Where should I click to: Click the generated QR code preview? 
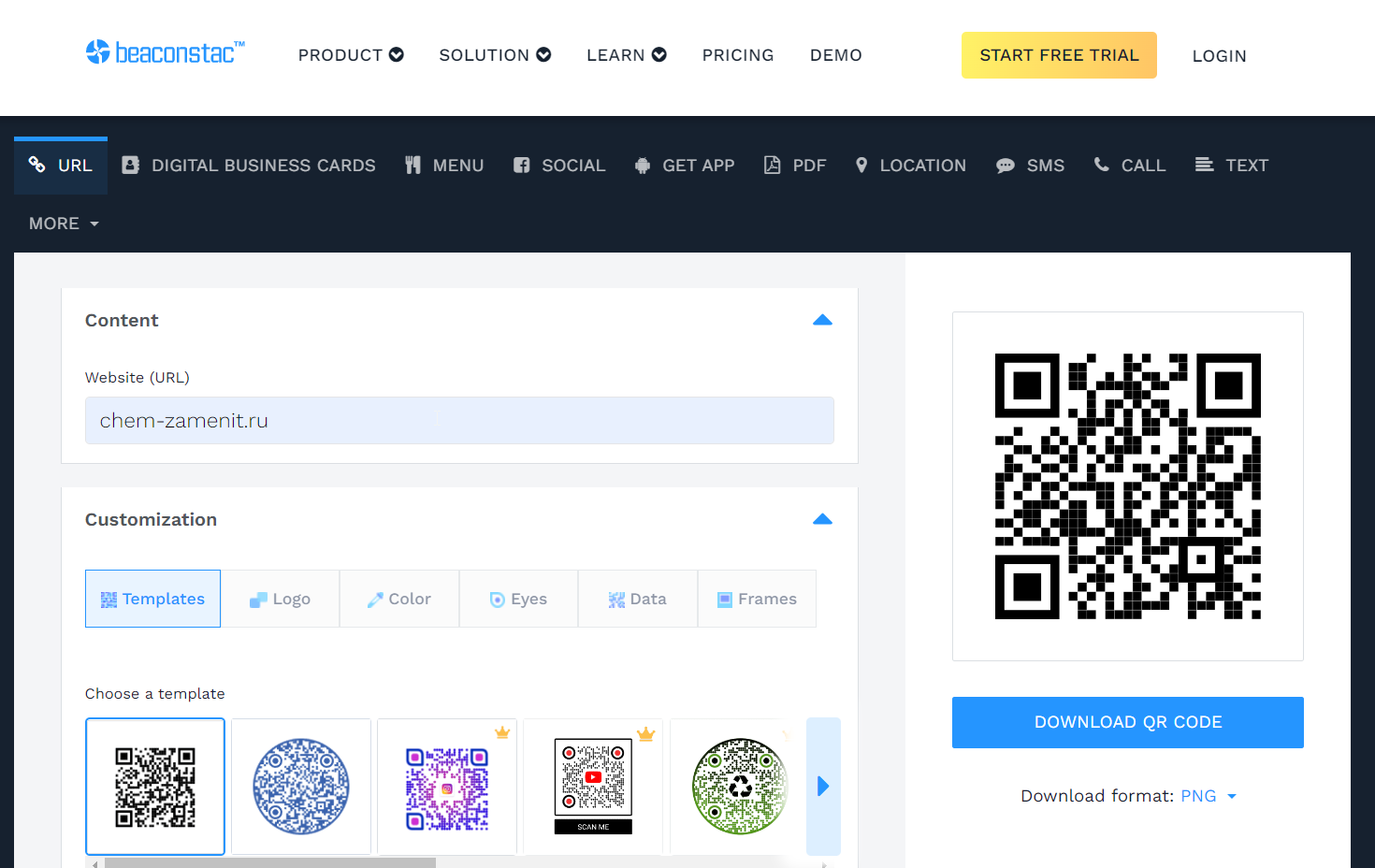coord(1128,486)
